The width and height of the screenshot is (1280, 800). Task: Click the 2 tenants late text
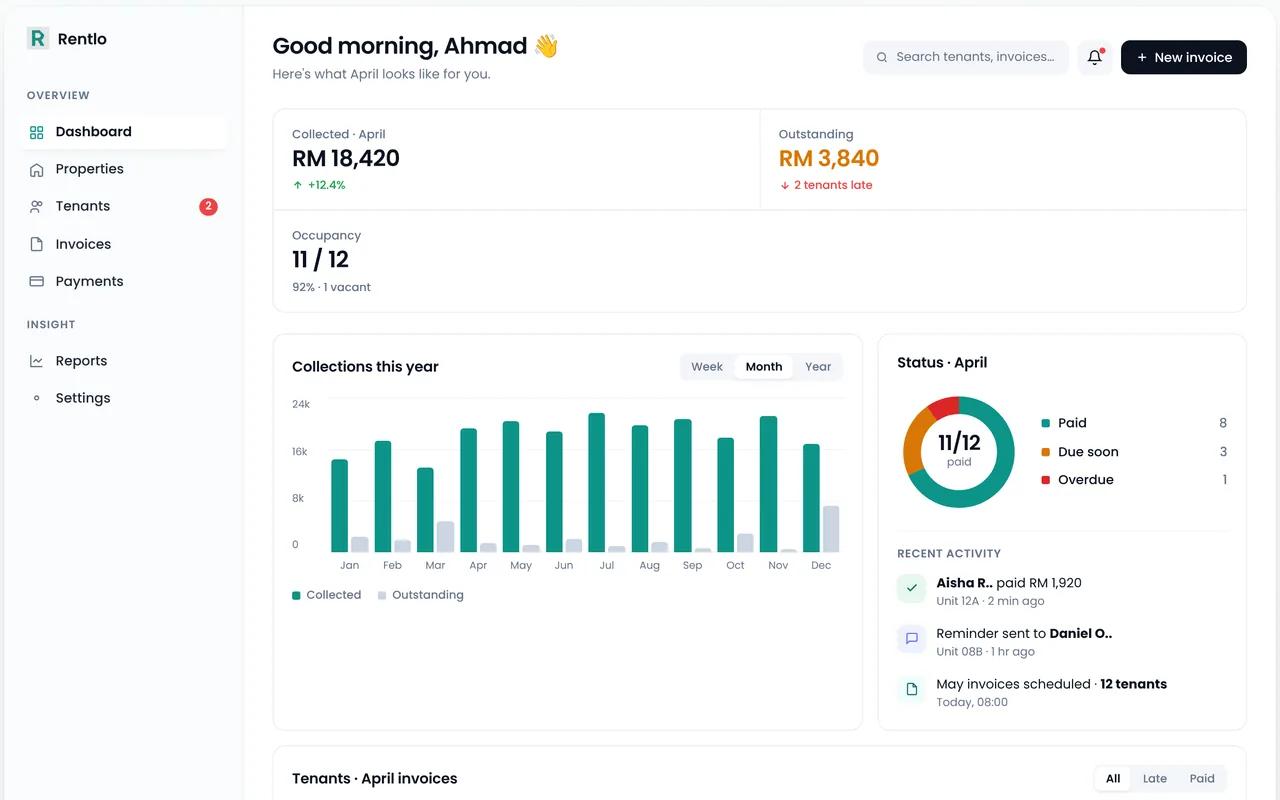[x=833, y=185]
